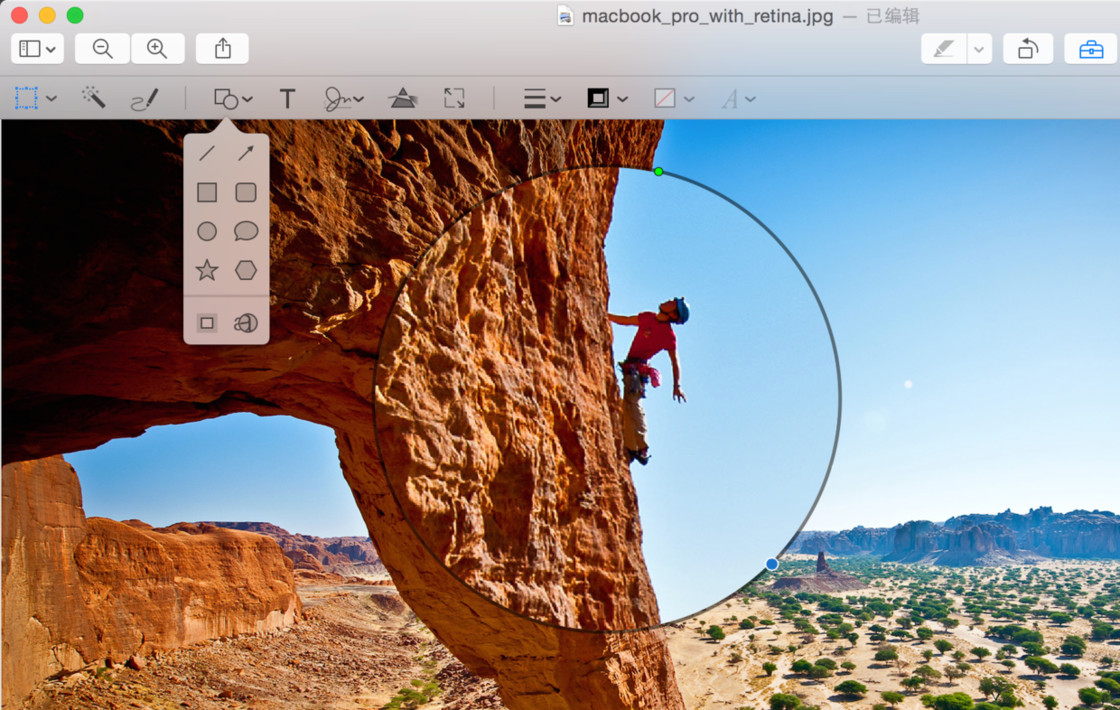Choose the arrow shape from the shapes menu
Viewport: 1120px width, 710px height.
pos(246,153)
